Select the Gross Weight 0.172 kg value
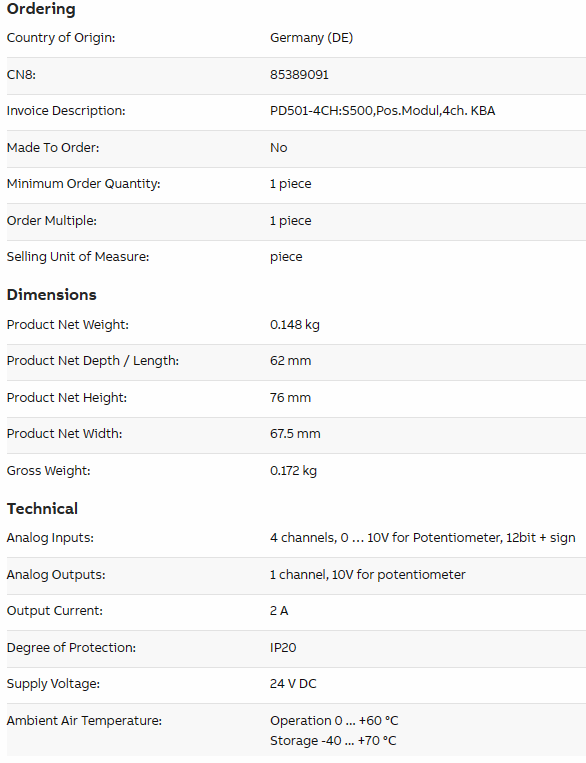The image size is (586, 763). click(x=293, y=471)
